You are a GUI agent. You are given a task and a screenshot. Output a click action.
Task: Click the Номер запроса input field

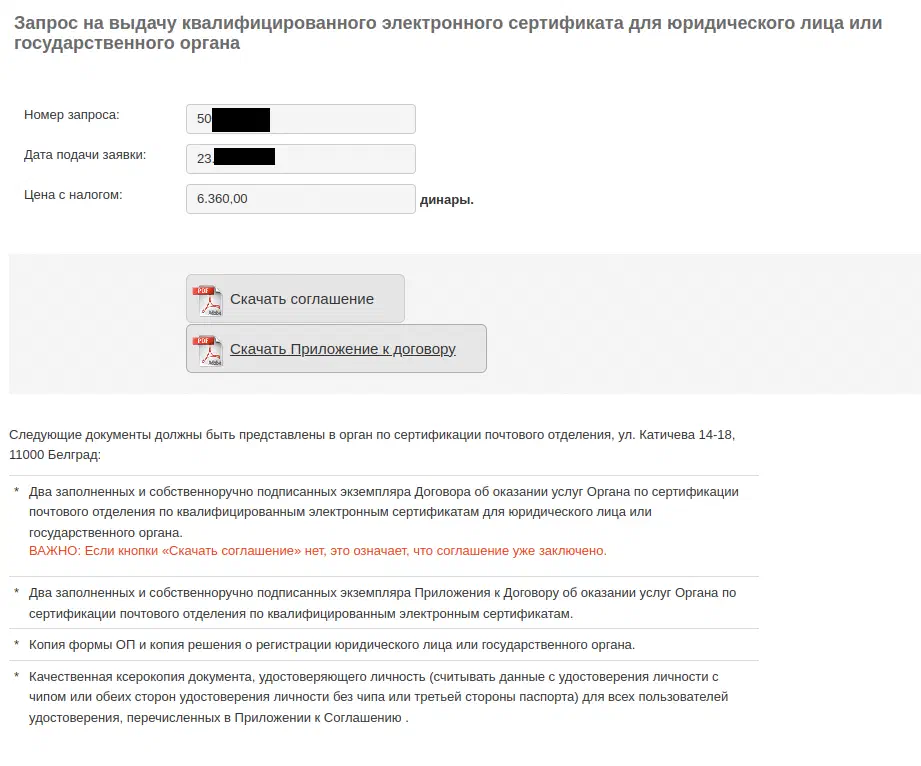[300, 118]
